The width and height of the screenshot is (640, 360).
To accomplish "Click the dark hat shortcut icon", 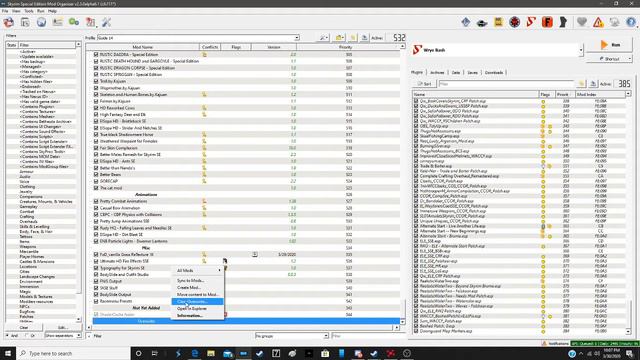I will [482, 22].
